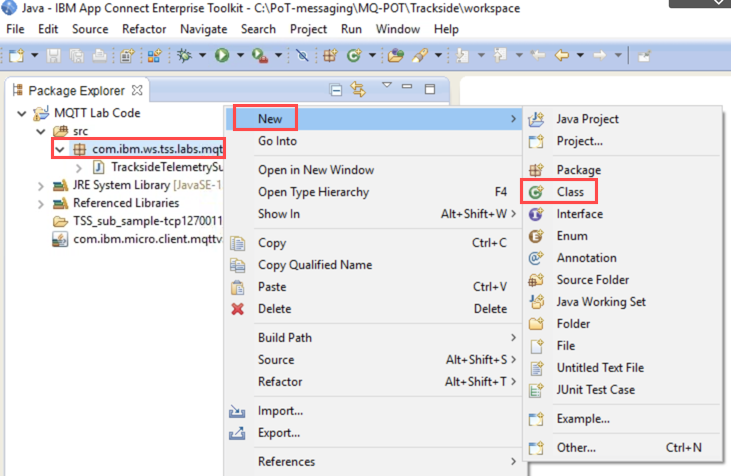Click the New wizard toolbar icon
The width and height of the screenshot is (731, 476).
[16, 56]
